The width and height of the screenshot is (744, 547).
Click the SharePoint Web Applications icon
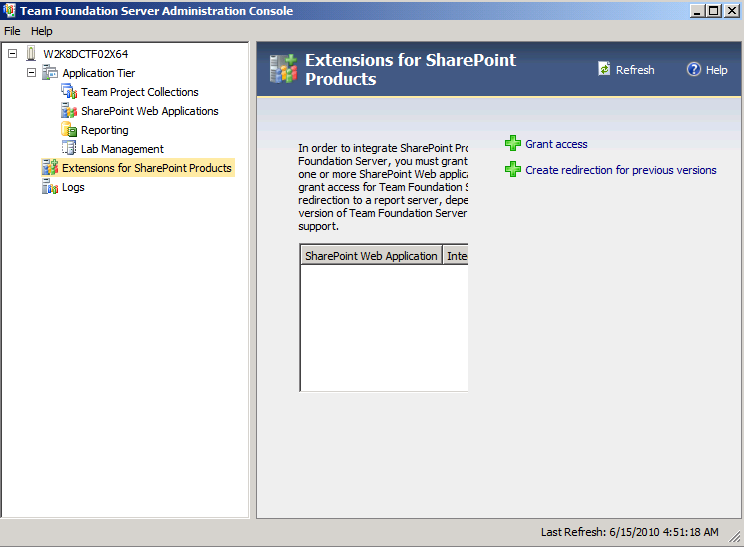point(69,111)
